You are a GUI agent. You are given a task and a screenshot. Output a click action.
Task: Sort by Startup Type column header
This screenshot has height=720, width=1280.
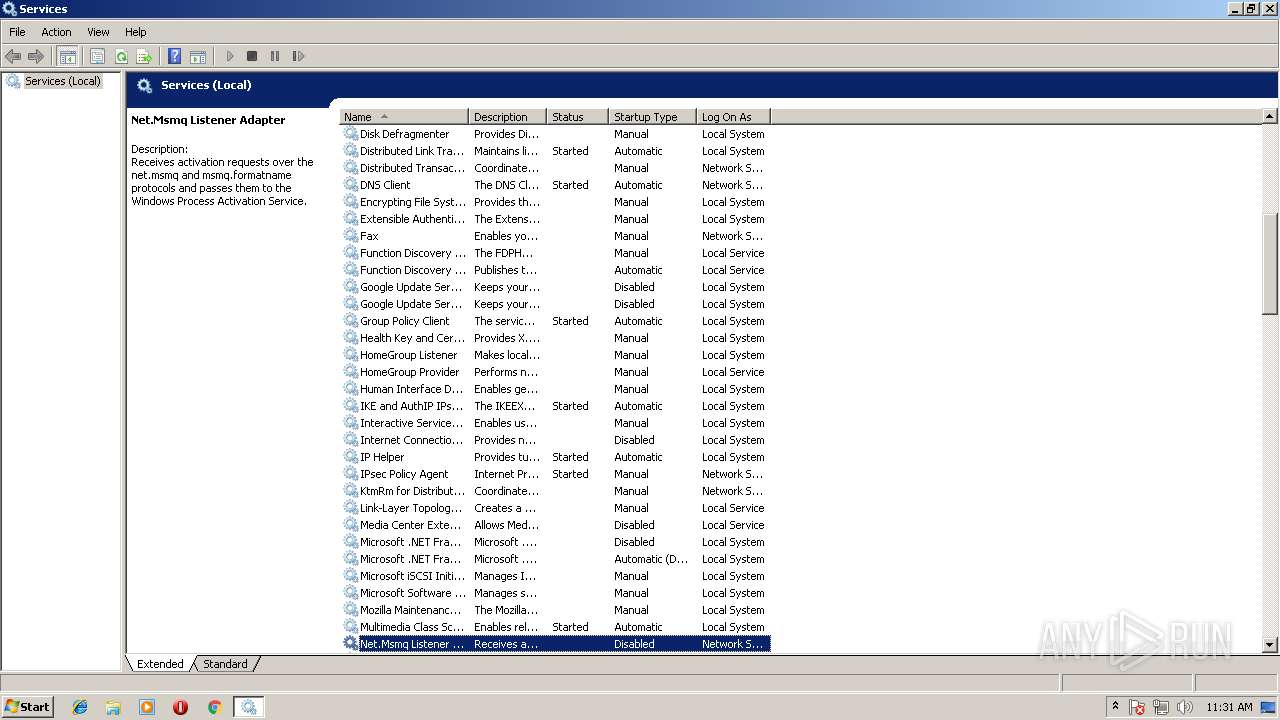click(652, 117)
